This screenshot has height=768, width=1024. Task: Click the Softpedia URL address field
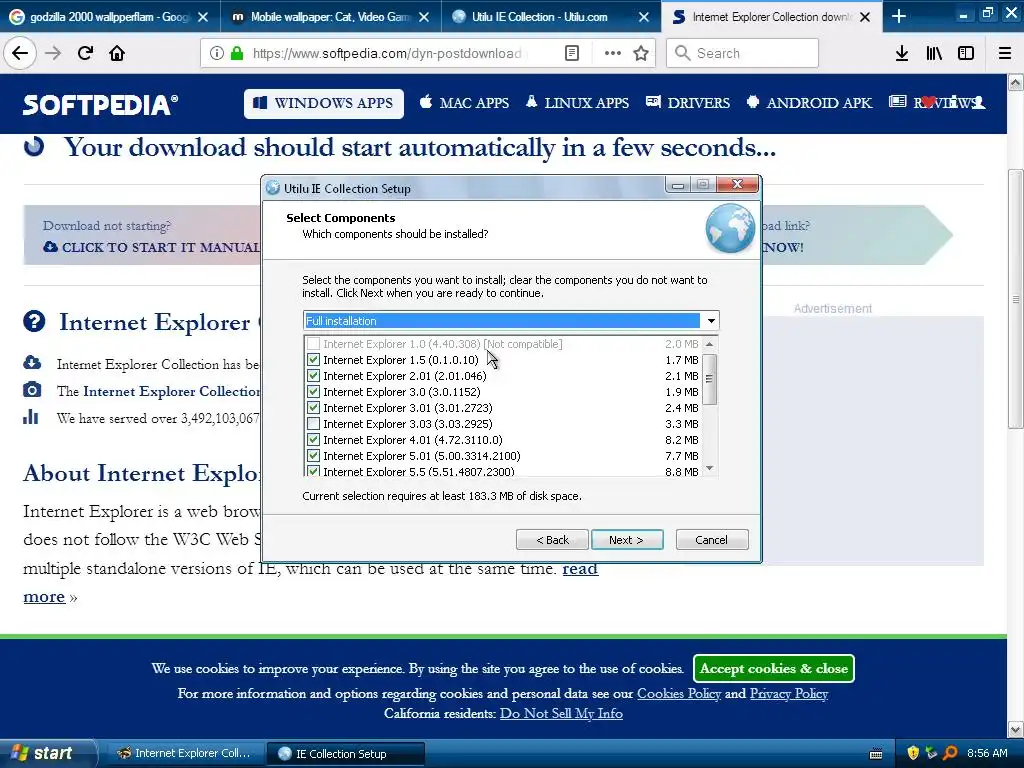(387, 53)
